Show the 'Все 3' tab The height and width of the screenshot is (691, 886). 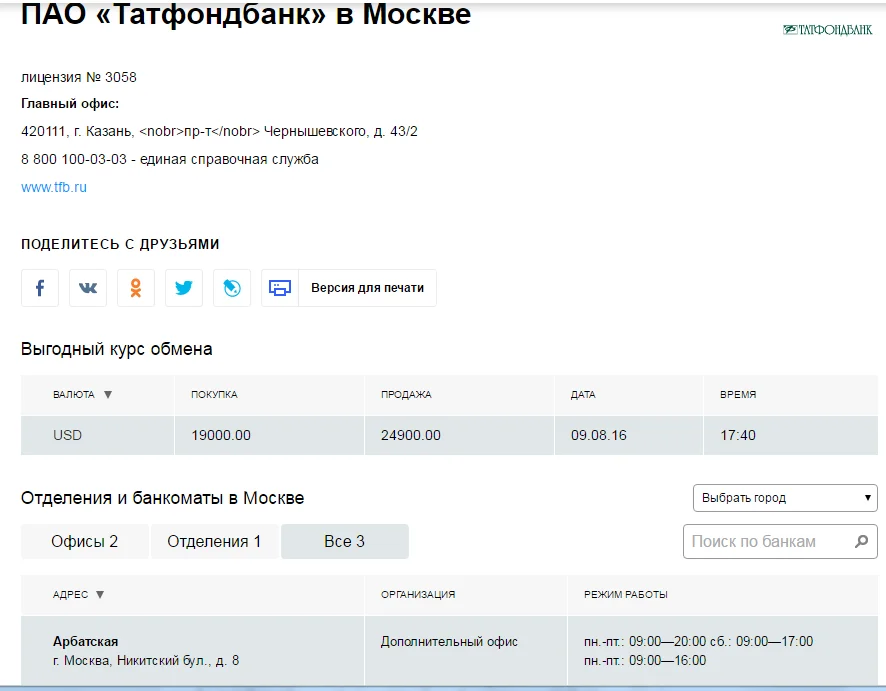[344, 542]
